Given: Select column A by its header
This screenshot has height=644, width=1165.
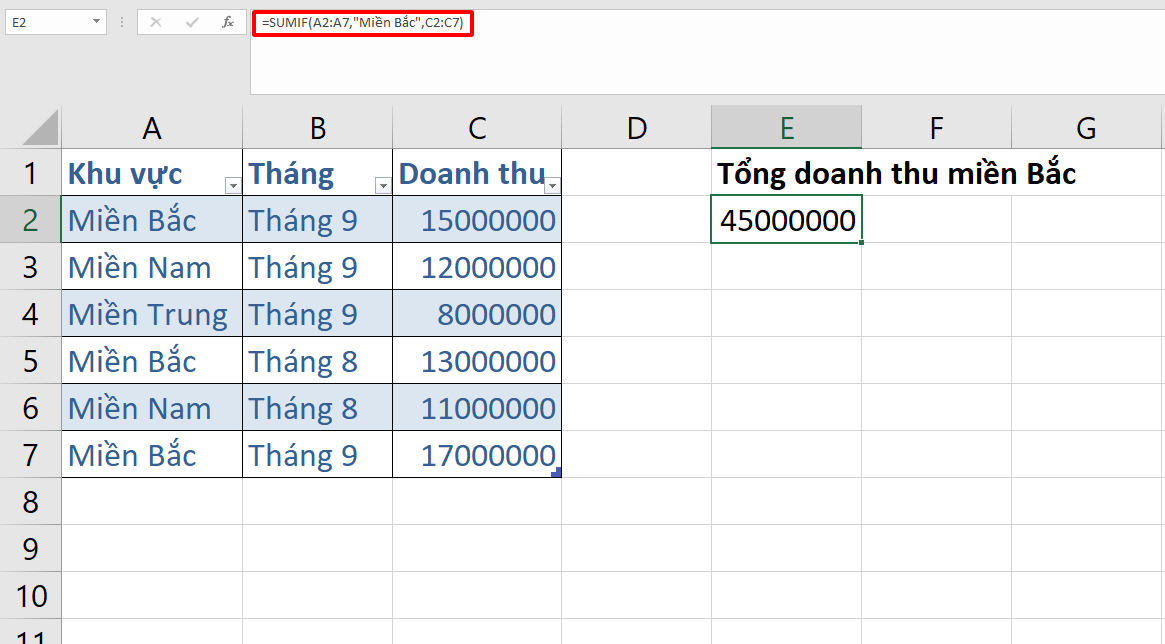Looking at the screenshot, I should pos(151,128).
